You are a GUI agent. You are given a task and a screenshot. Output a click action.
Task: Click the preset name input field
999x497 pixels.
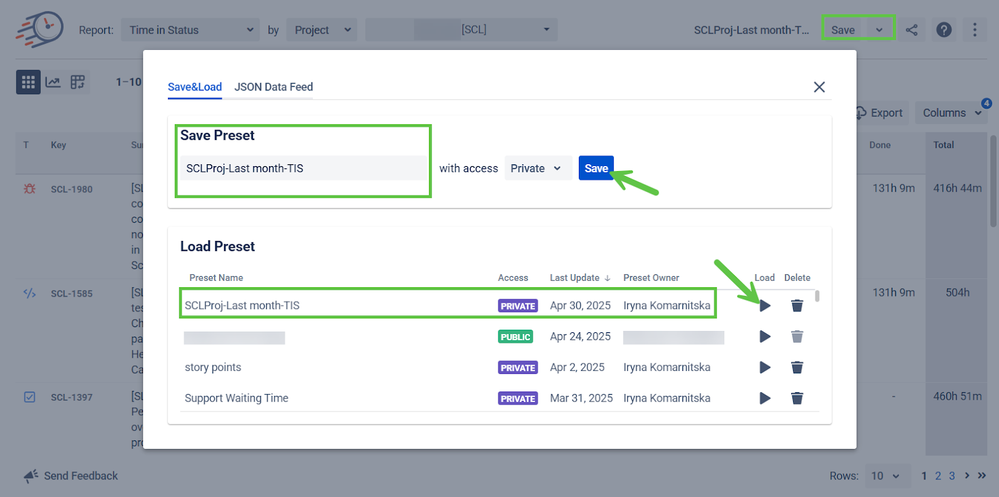click(303, 168)
